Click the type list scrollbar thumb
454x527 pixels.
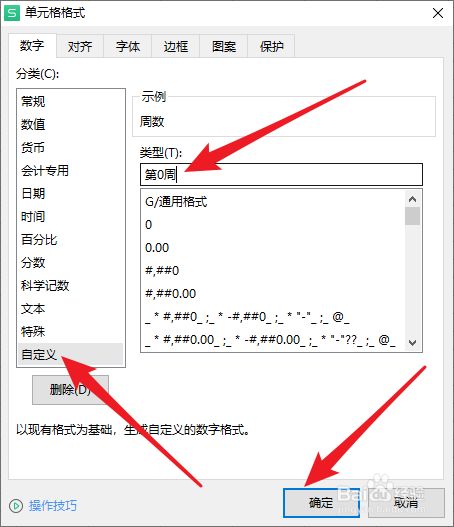pos(413,216)
